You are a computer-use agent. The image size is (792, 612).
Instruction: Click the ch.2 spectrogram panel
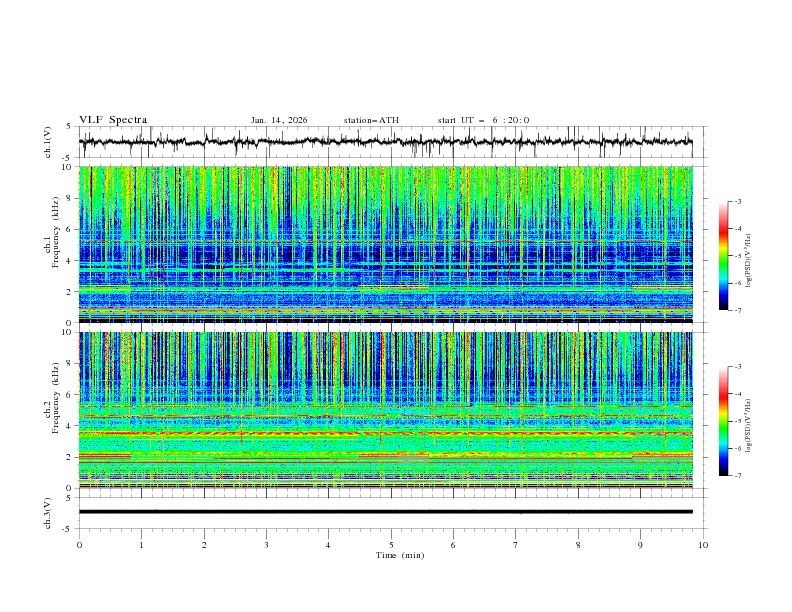(386, 410)
